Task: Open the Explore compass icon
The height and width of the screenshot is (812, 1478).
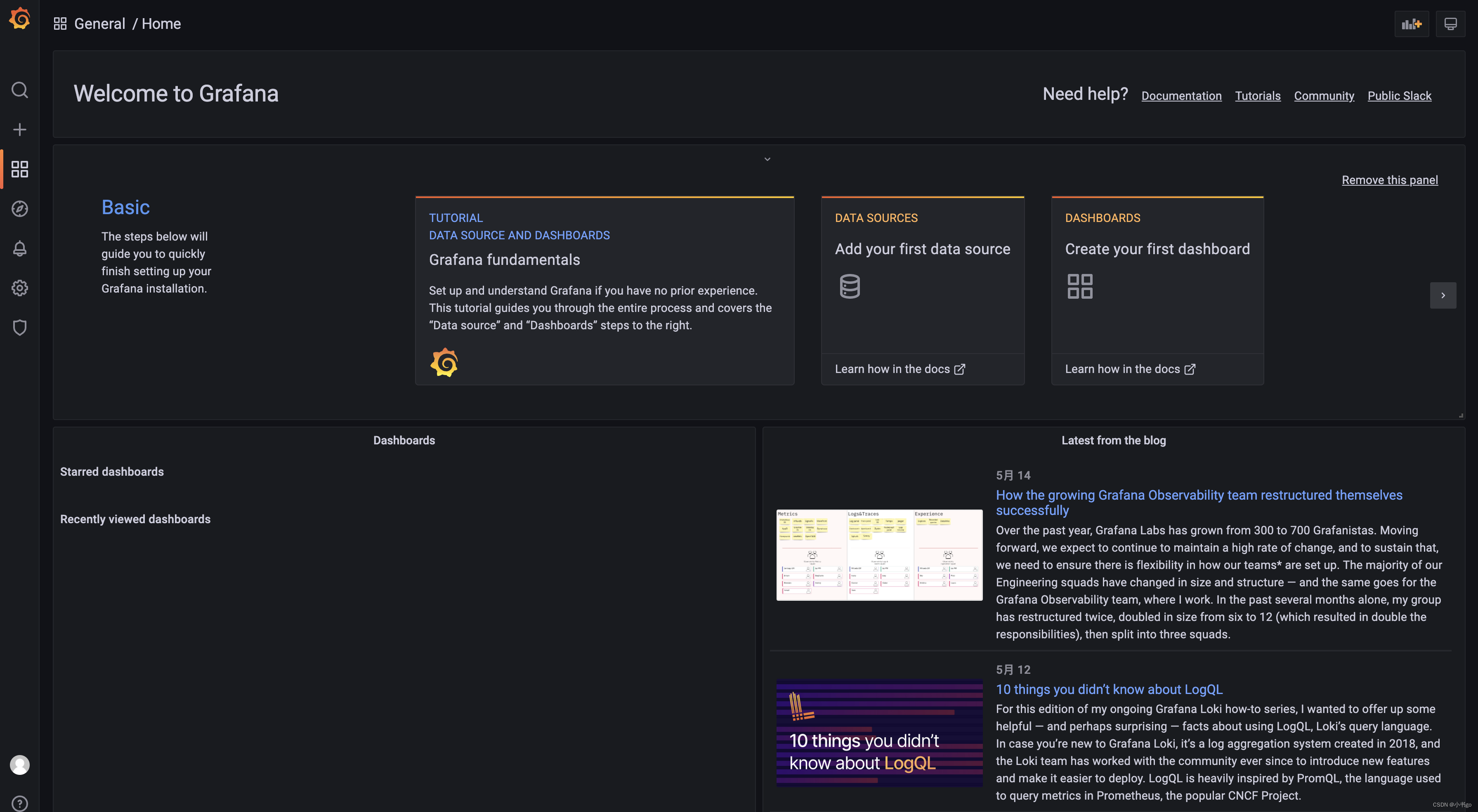Action: pyautogui.click(x=19, y=209)
